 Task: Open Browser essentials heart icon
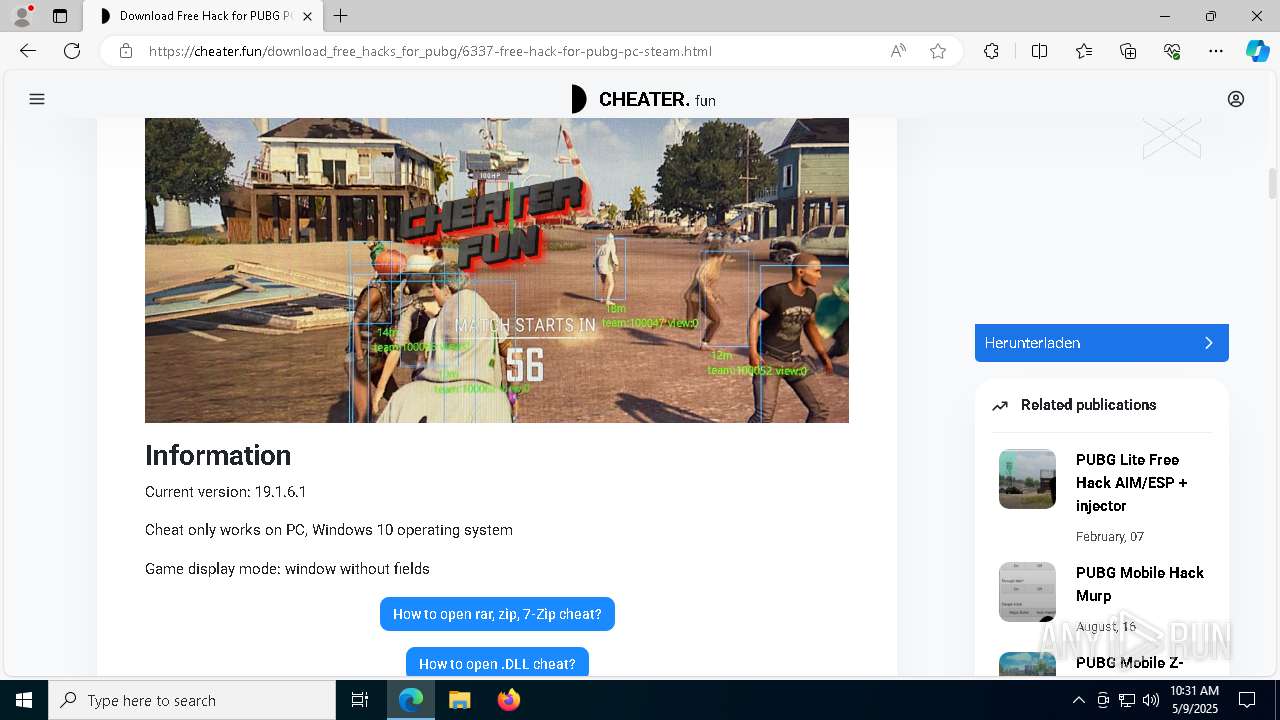(x=1172, y=51)
